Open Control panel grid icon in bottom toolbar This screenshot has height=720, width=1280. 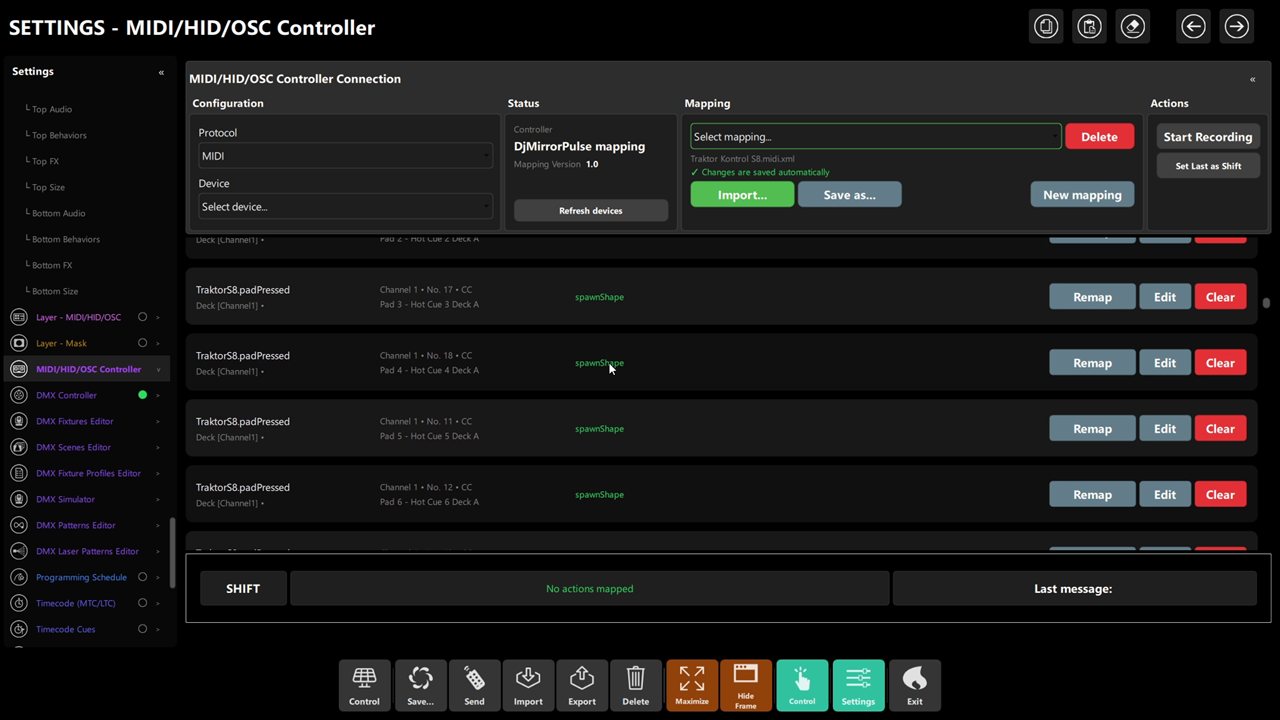[364, 686]
